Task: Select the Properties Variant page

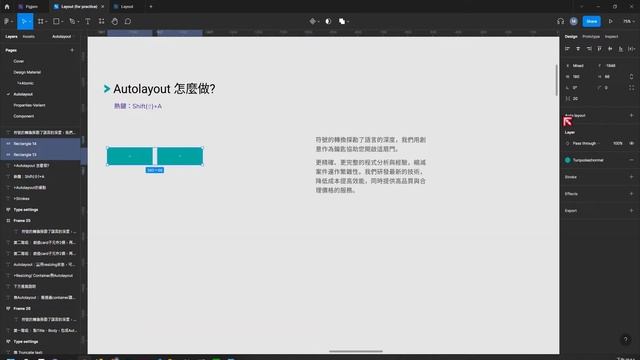Action: click(29, 105)
